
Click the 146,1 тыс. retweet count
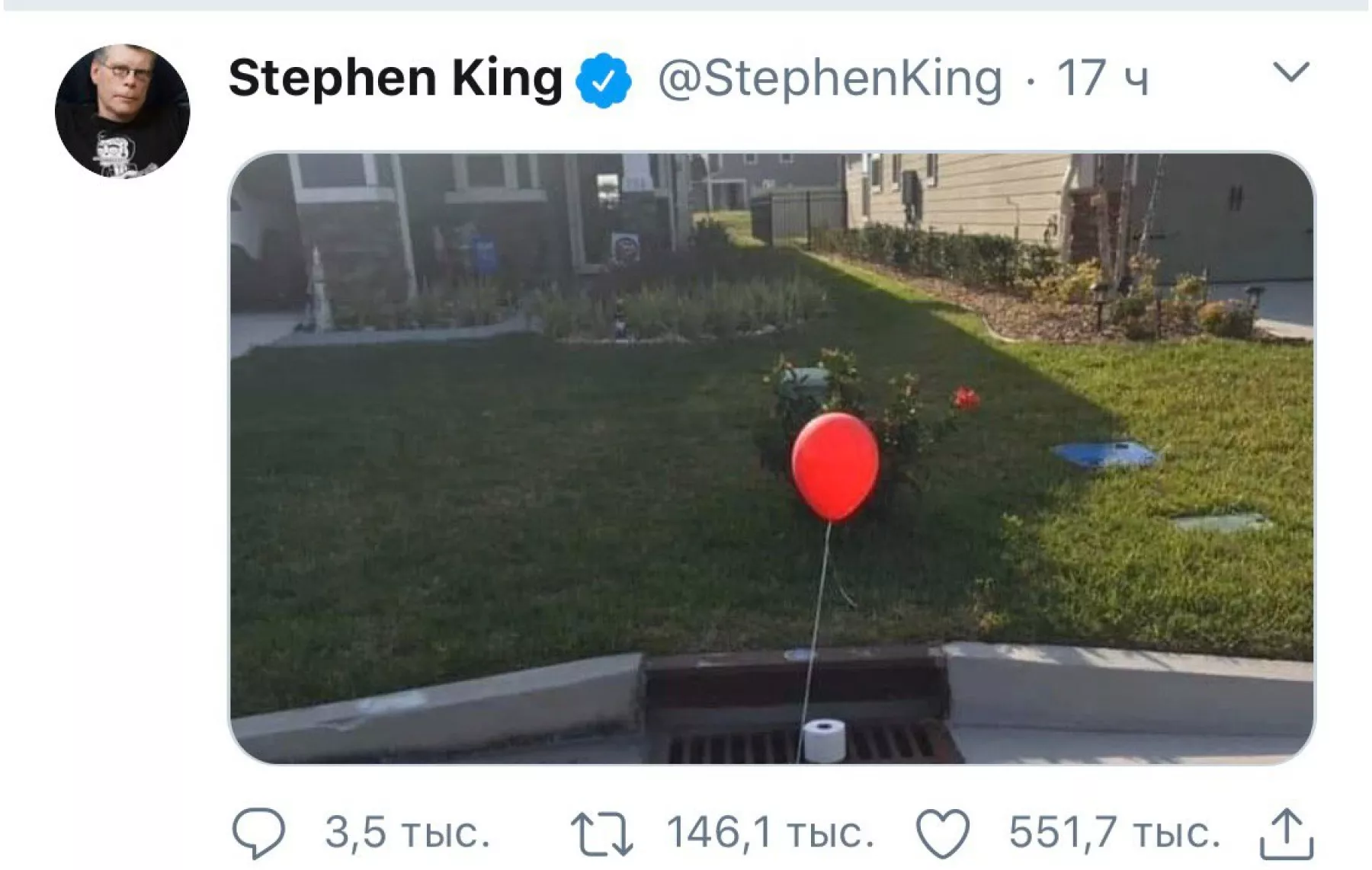770,832
